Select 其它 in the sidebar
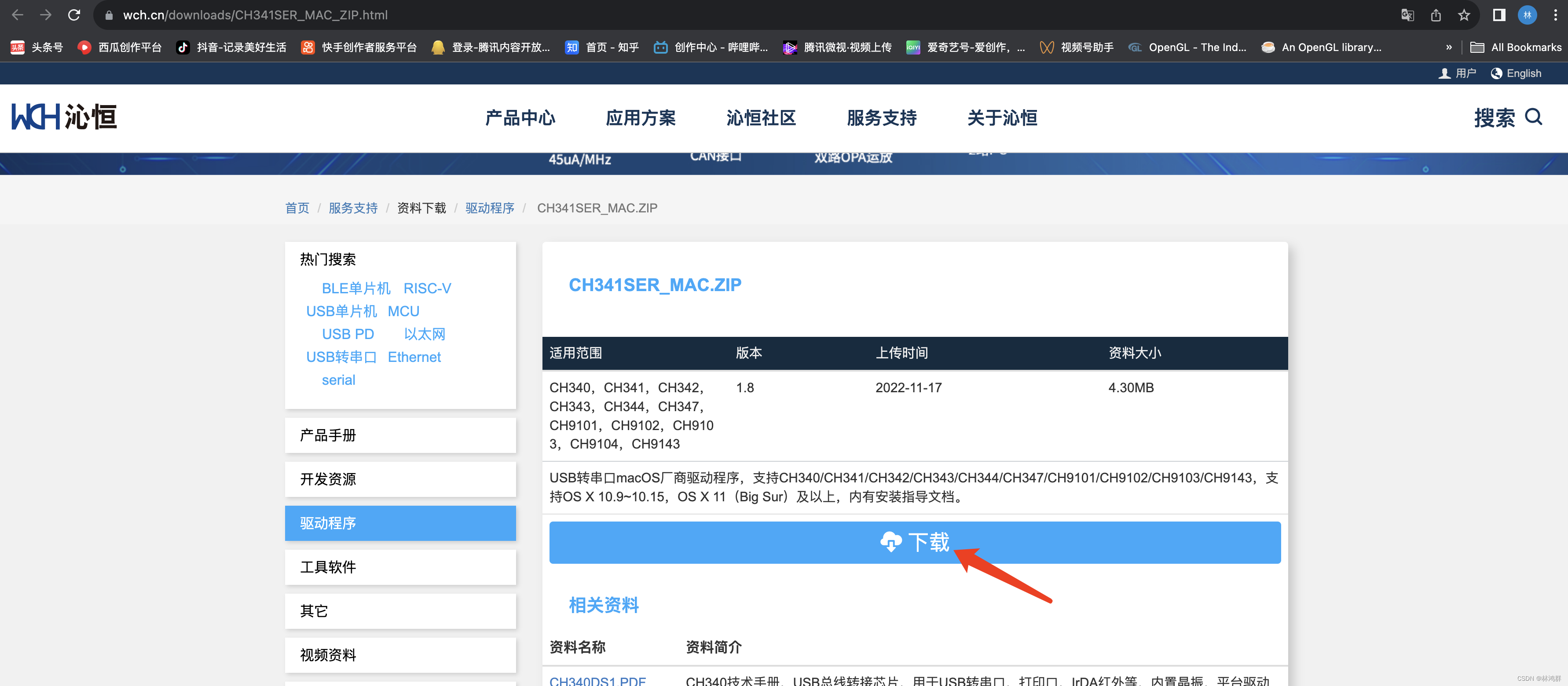This screenshot has width=1568, height=686. (x=400, y=611)
